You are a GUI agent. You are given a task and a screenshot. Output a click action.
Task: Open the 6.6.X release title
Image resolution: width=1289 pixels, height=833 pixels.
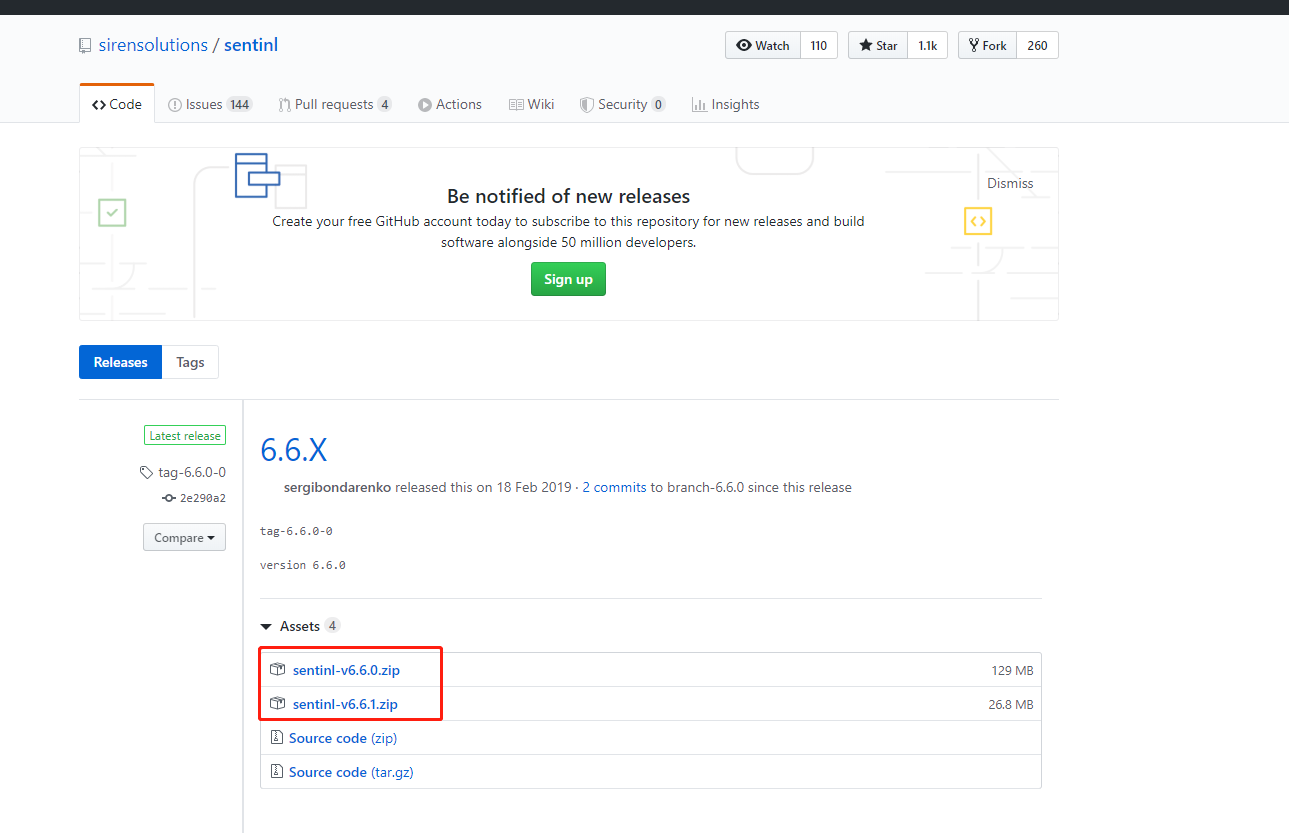point(294,450)
